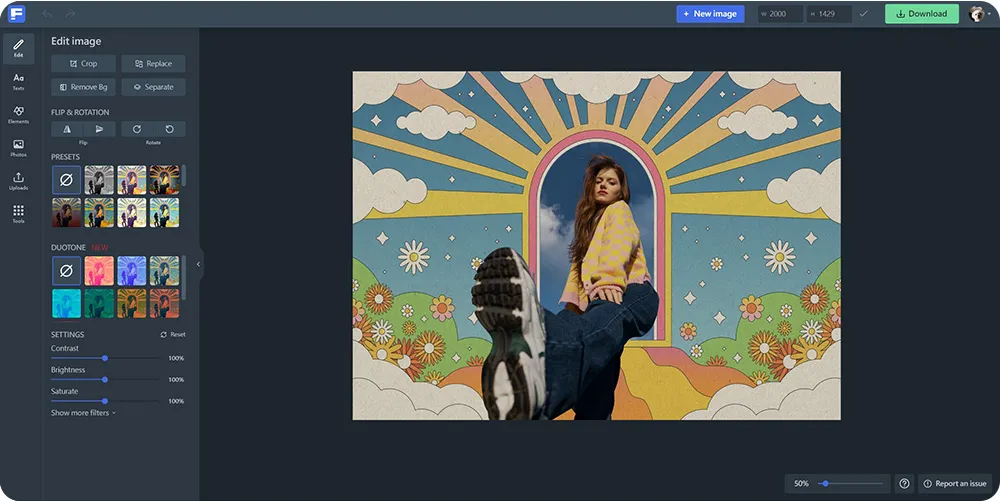Click the canvas image

click(x=596, y=245)
